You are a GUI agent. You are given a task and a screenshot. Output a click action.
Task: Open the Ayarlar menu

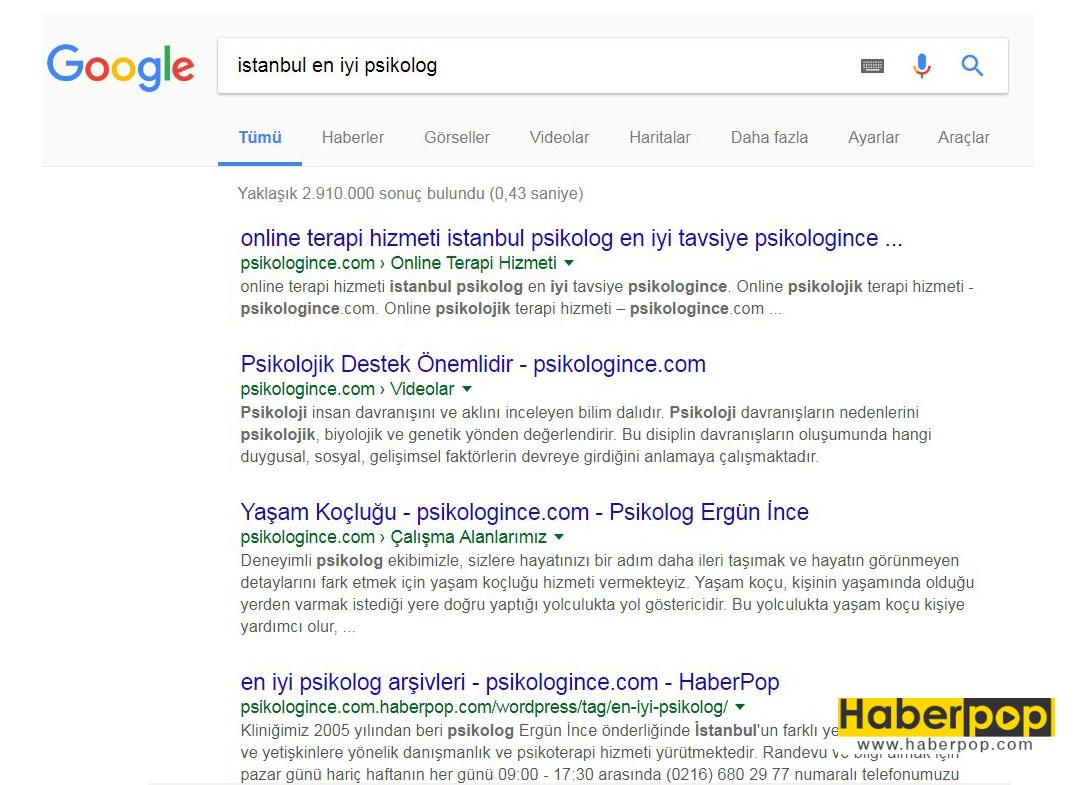[874, 137]
